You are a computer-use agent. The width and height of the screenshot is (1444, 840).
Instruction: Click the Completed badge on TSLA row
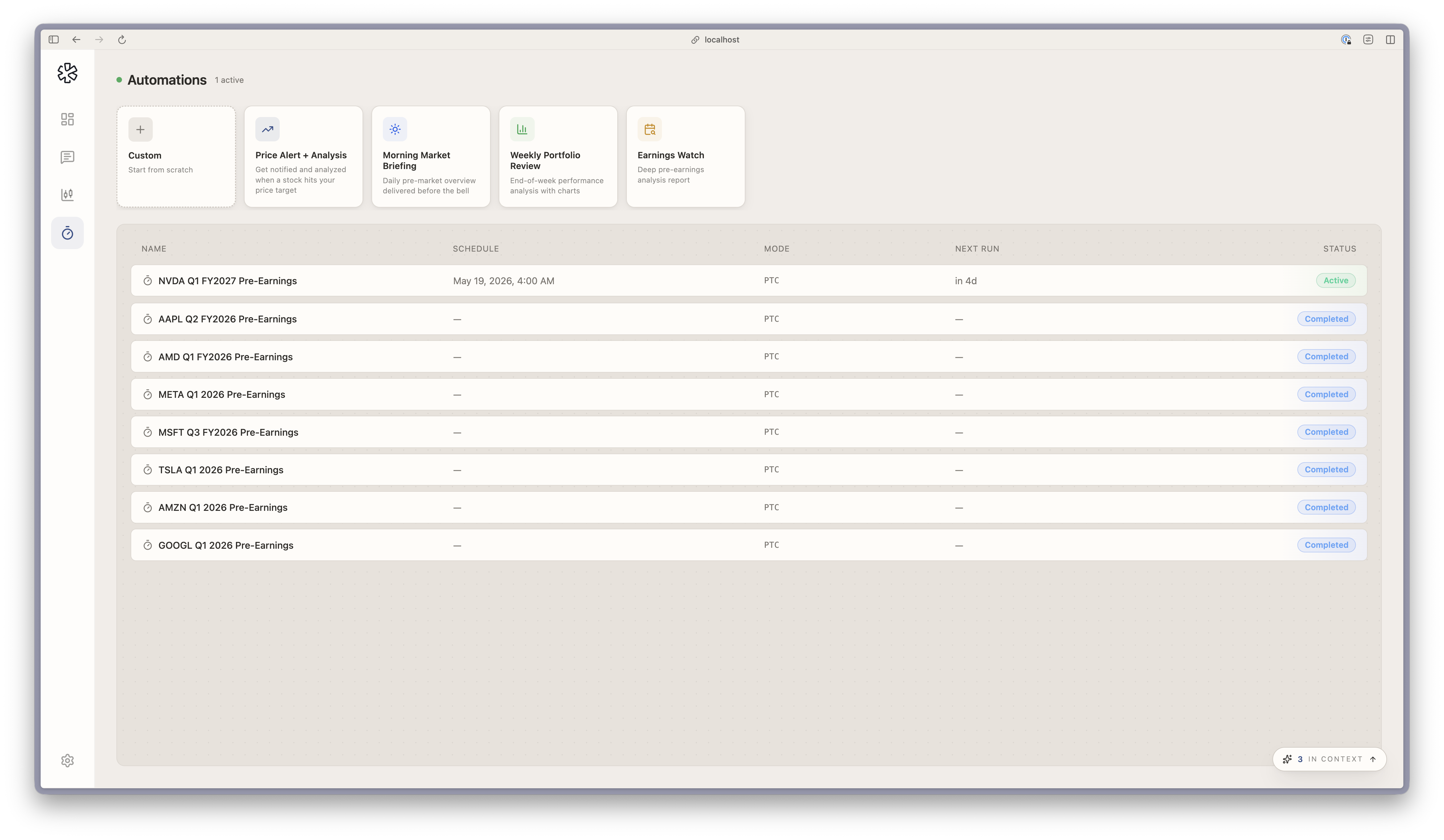1327,470
